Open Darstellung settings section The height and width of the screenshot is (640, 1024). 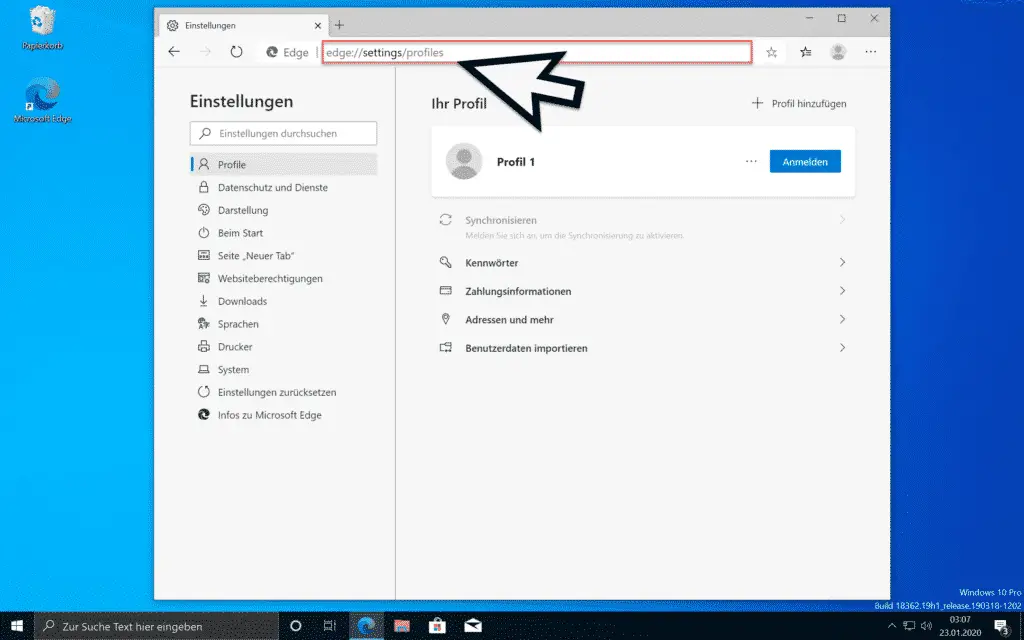pos(283,210)
